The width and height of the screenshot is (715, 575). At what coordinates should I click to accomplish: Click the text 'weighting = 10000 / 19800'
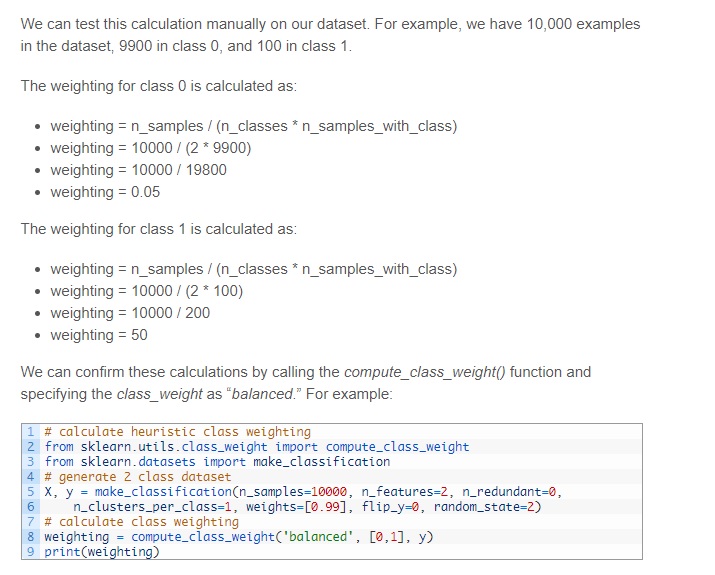pos(138,170)
